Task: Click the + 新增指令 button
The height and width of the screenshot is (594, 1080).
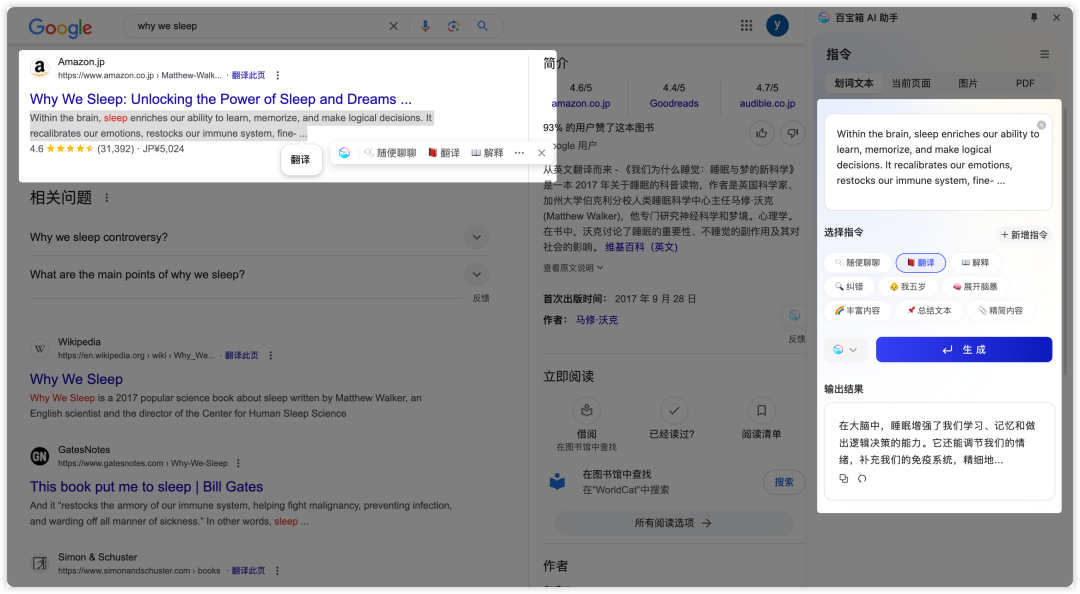Action: click(x=1024, y=235)
